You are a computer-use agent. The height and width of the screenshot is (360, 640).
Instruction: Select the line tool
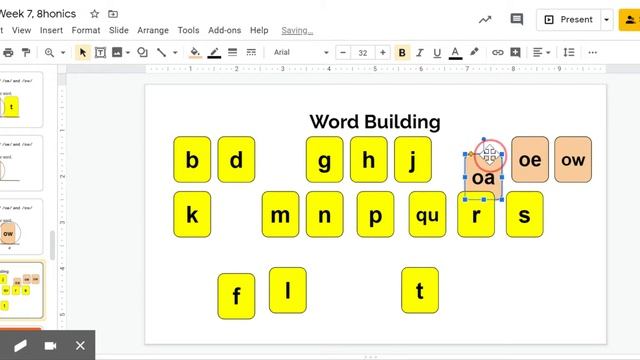(x=162, y=53)
